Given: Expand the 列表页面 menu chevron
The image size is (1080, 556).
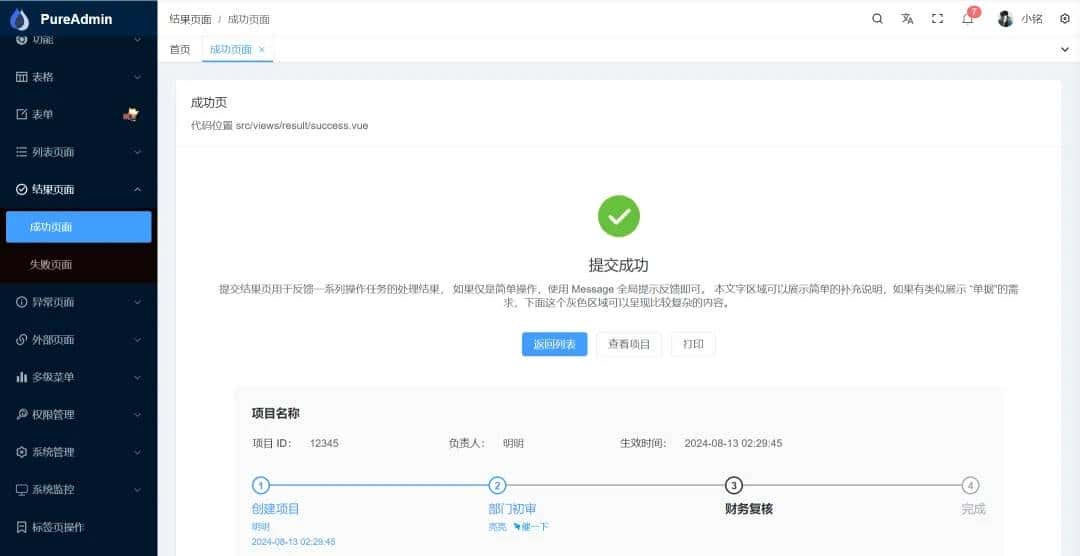Looking at the screenshot, I should pyautogui.click(x=137, y=152).
